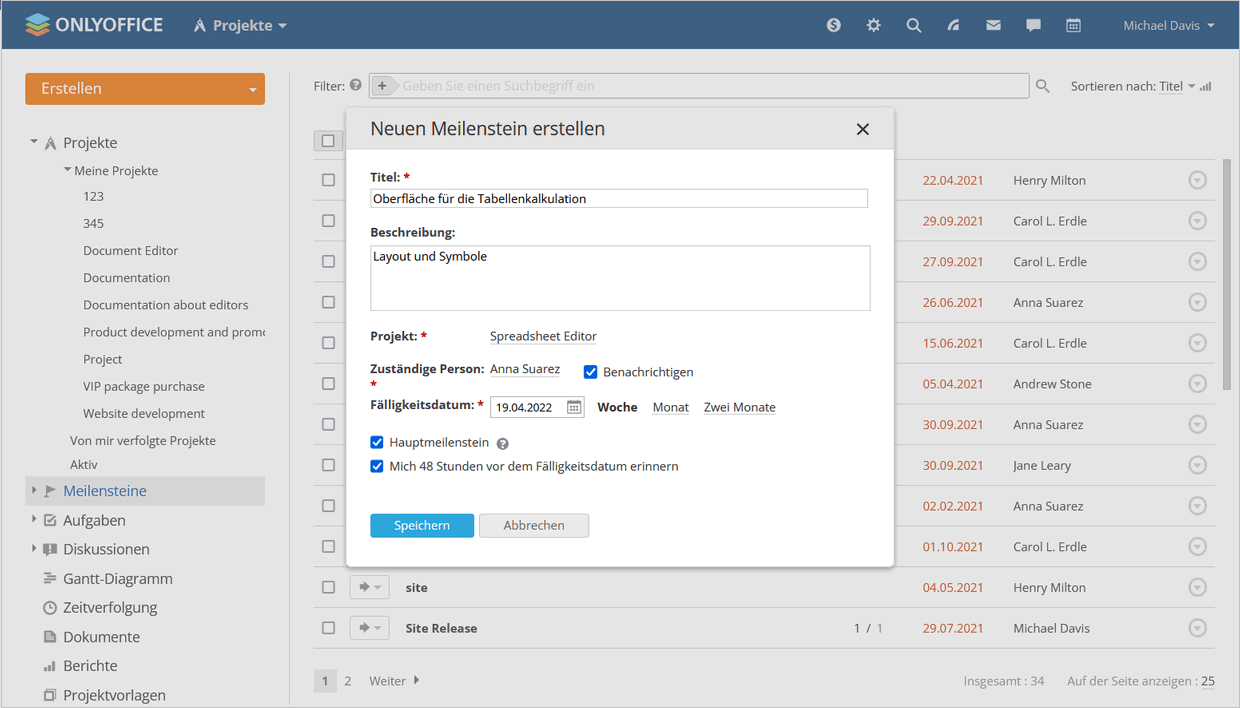
Task: Open the Projekte module dropdown in header
Action: click(241, 25)
